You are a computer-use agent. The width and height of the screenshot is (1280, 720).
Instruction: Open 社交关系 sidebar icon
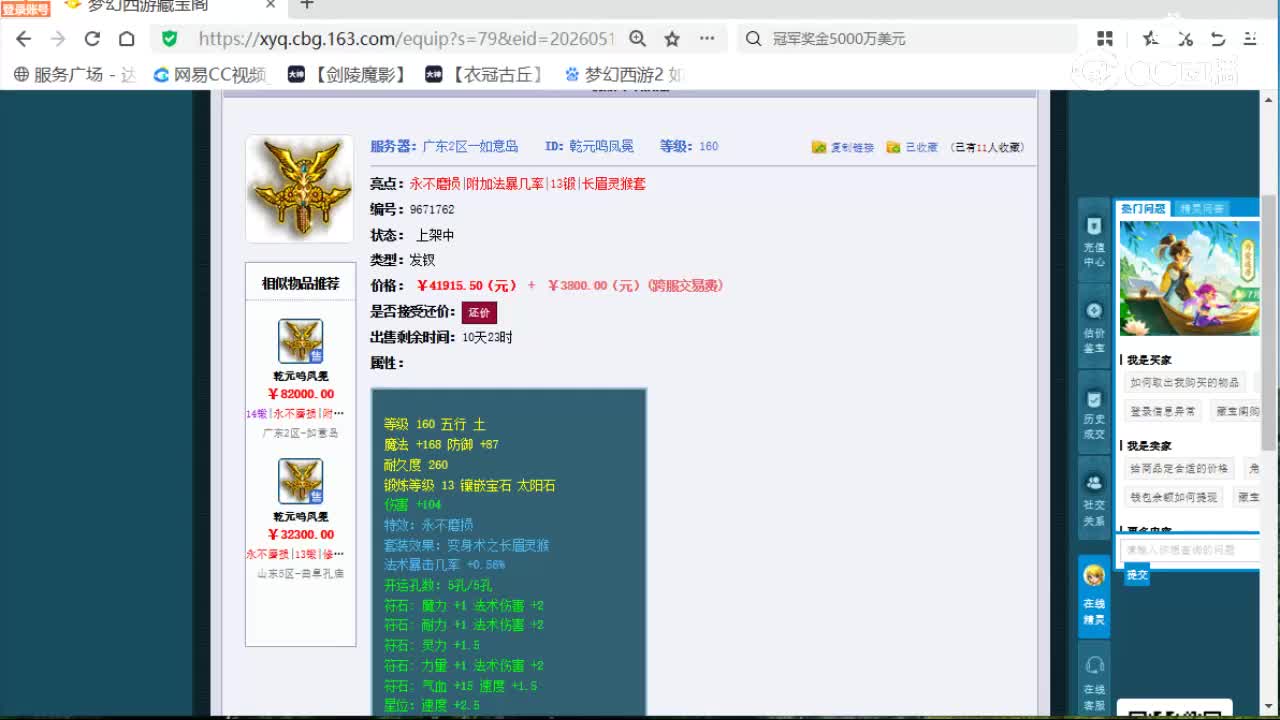(1094, 500)
